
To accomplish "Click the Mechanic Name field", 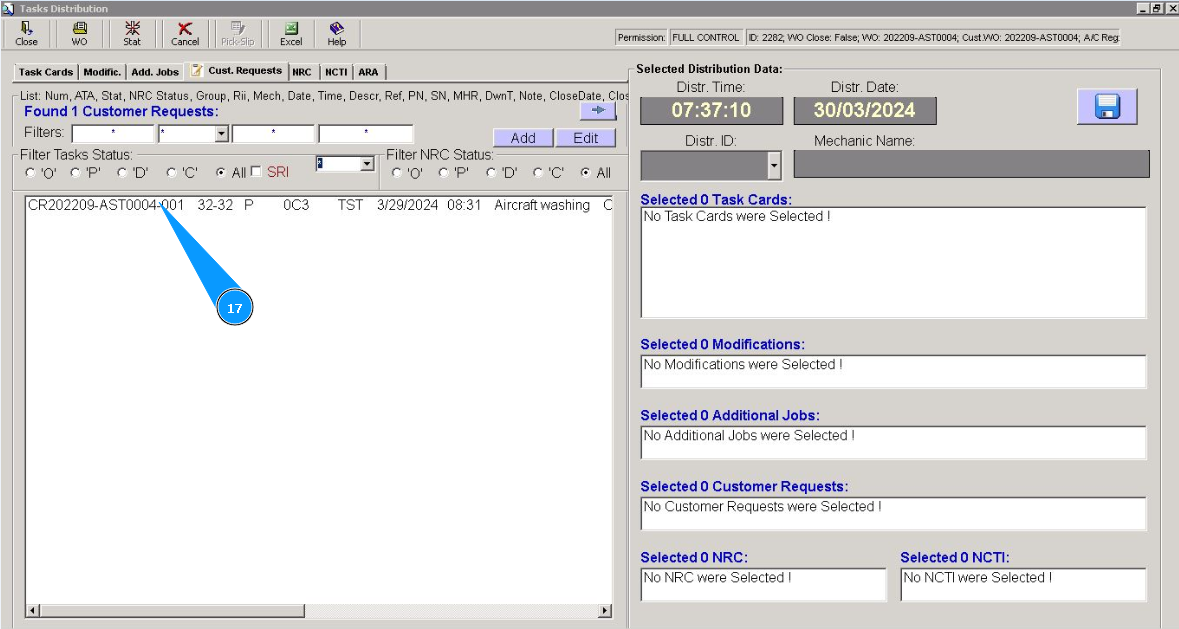I will pos(971,165).
